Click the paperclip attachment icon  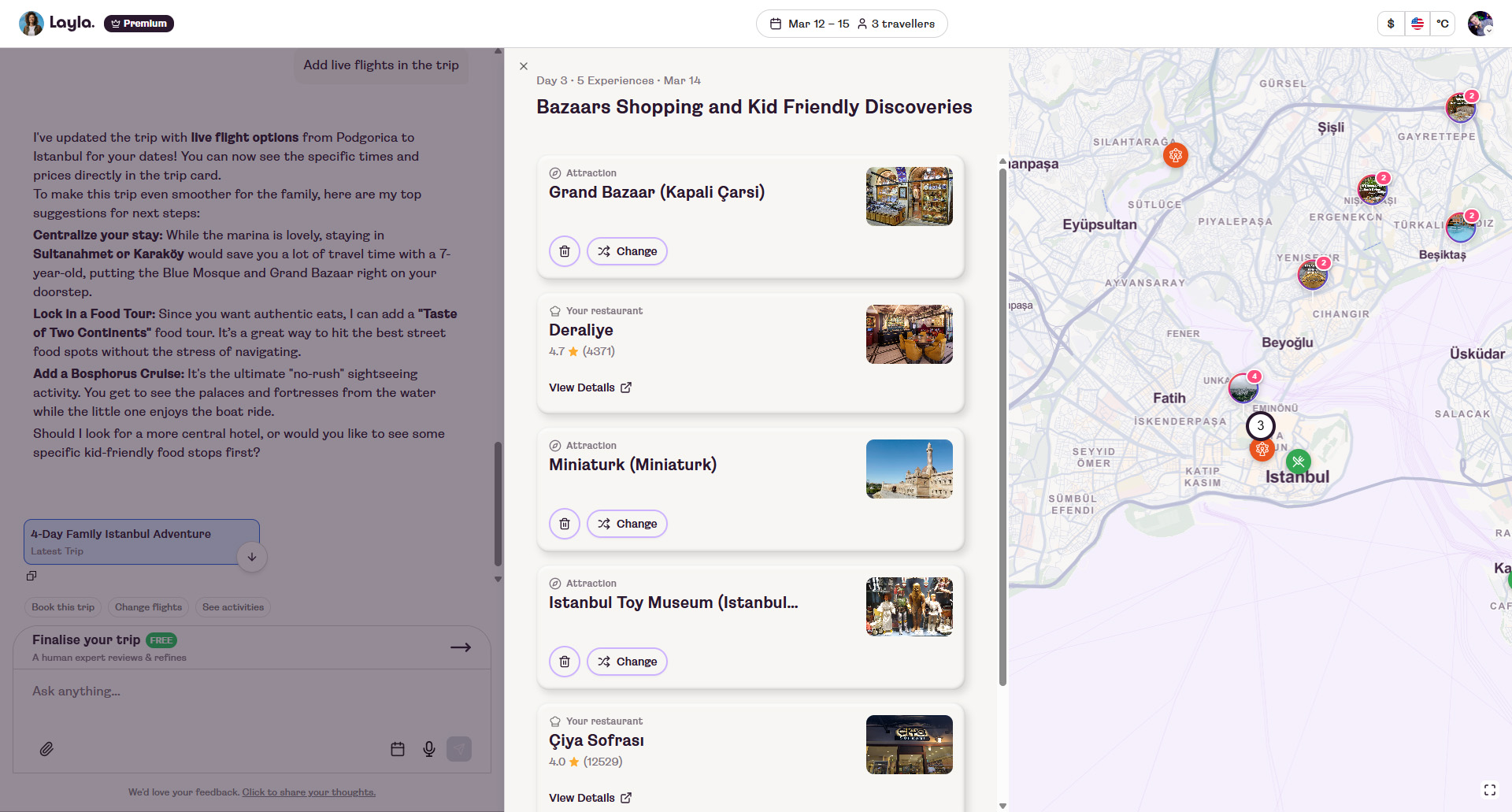coord(46,749)
